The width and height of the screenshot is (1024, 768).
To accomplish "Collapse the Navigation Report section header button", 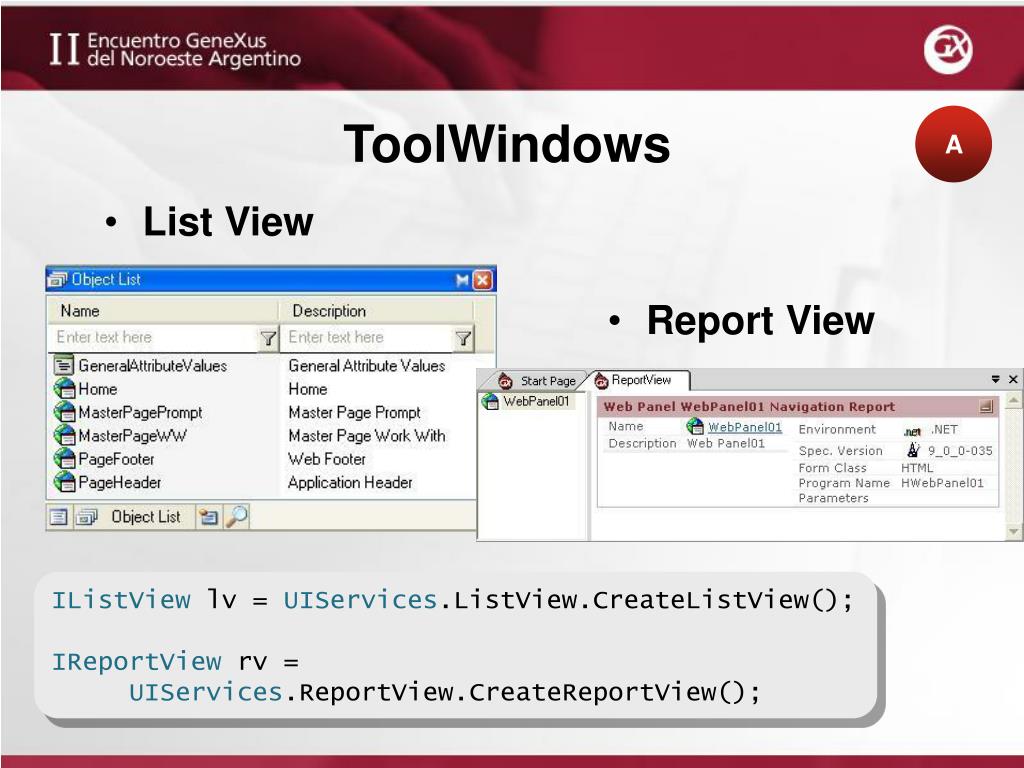I will (986, 406).
